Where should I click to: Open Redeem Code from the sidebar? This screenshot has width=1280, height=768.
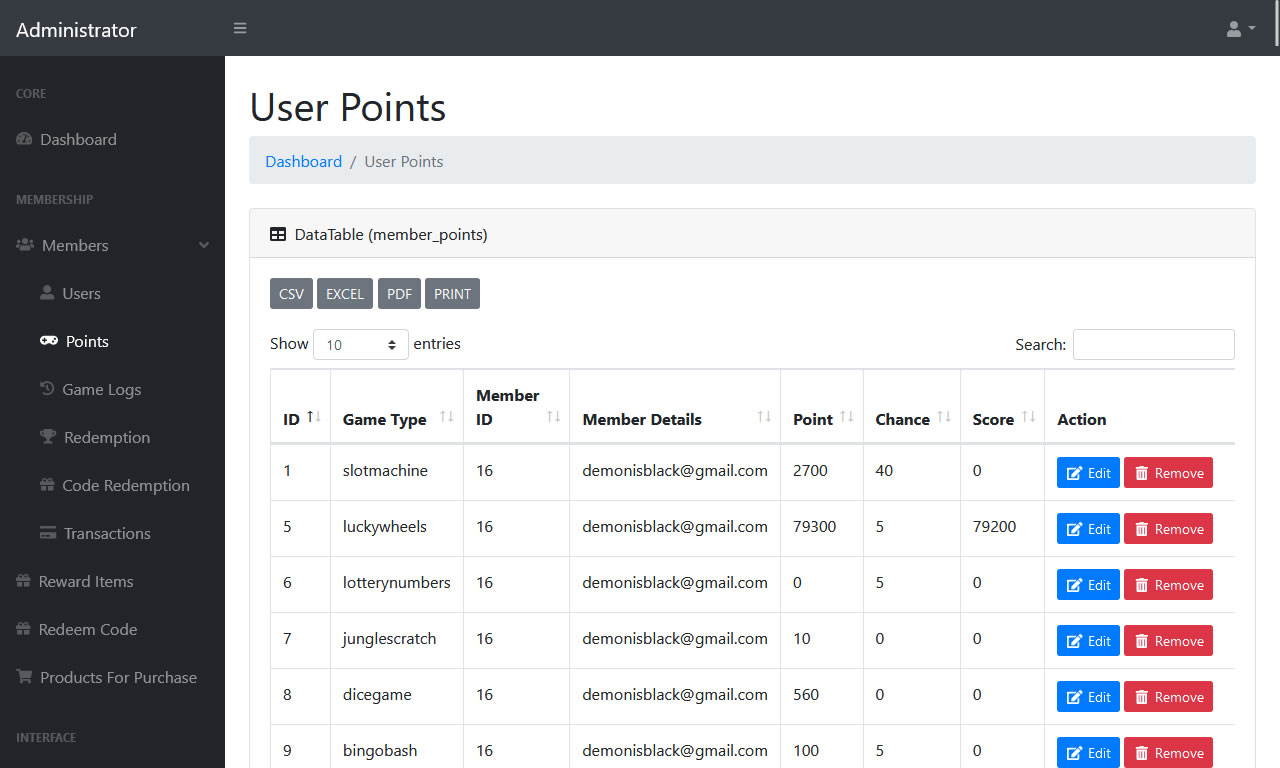pyautogui.click(x=88, y=629)
